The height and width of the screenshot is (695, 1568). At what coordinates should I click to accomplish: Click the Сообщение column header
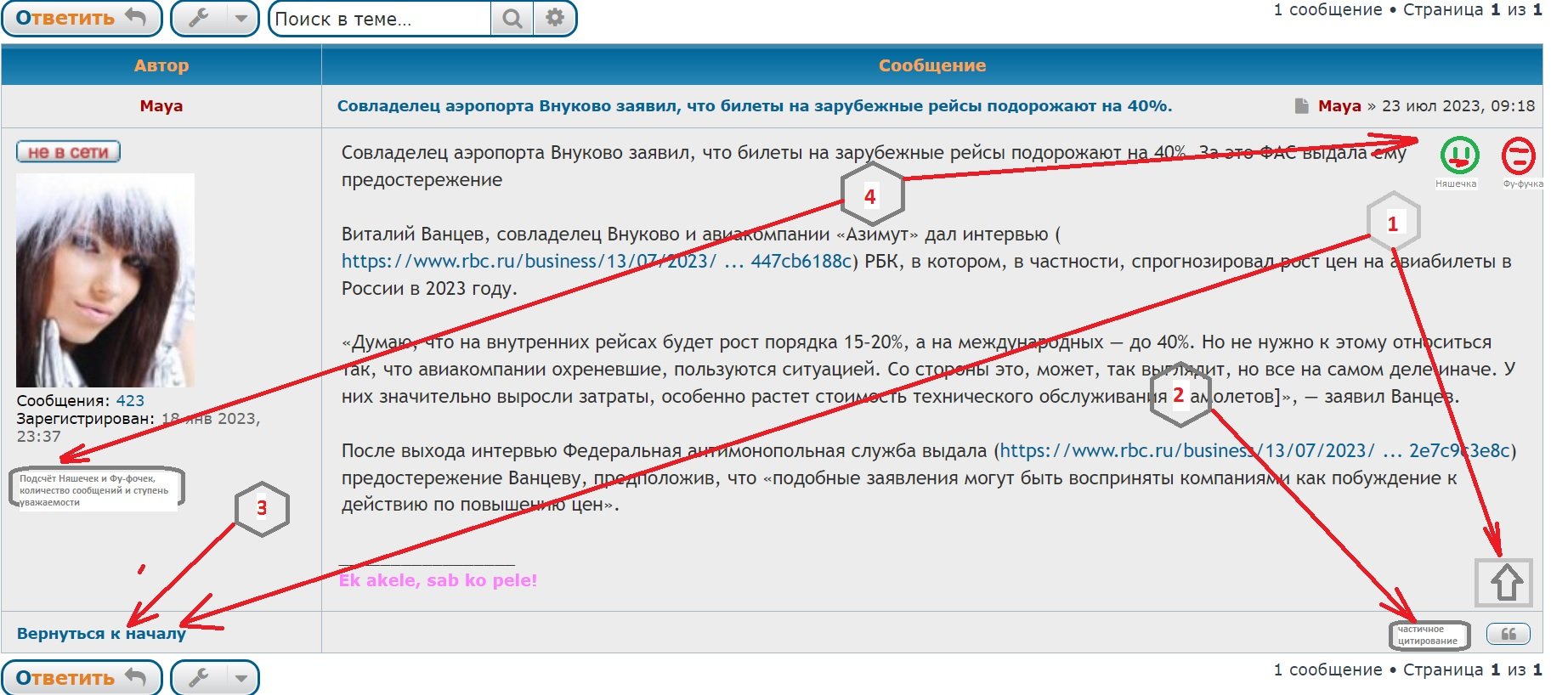pos(932,65)
